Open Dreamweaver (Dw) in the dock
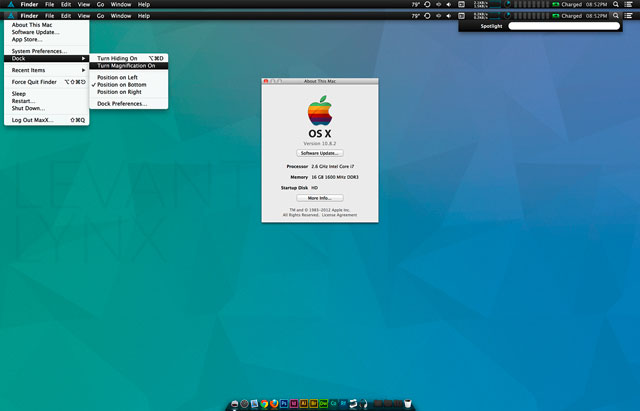 [323, 404]
